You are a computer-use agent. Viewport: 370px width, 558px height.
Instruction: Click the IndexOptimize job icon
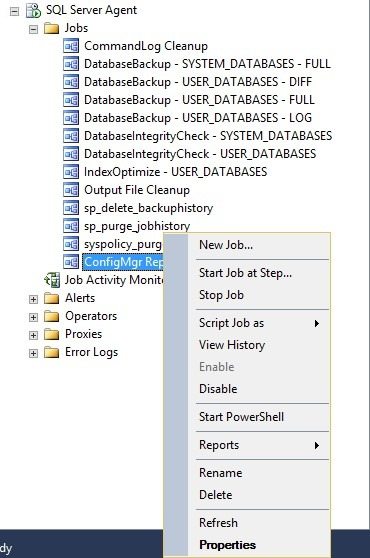[x=71, y=172]
